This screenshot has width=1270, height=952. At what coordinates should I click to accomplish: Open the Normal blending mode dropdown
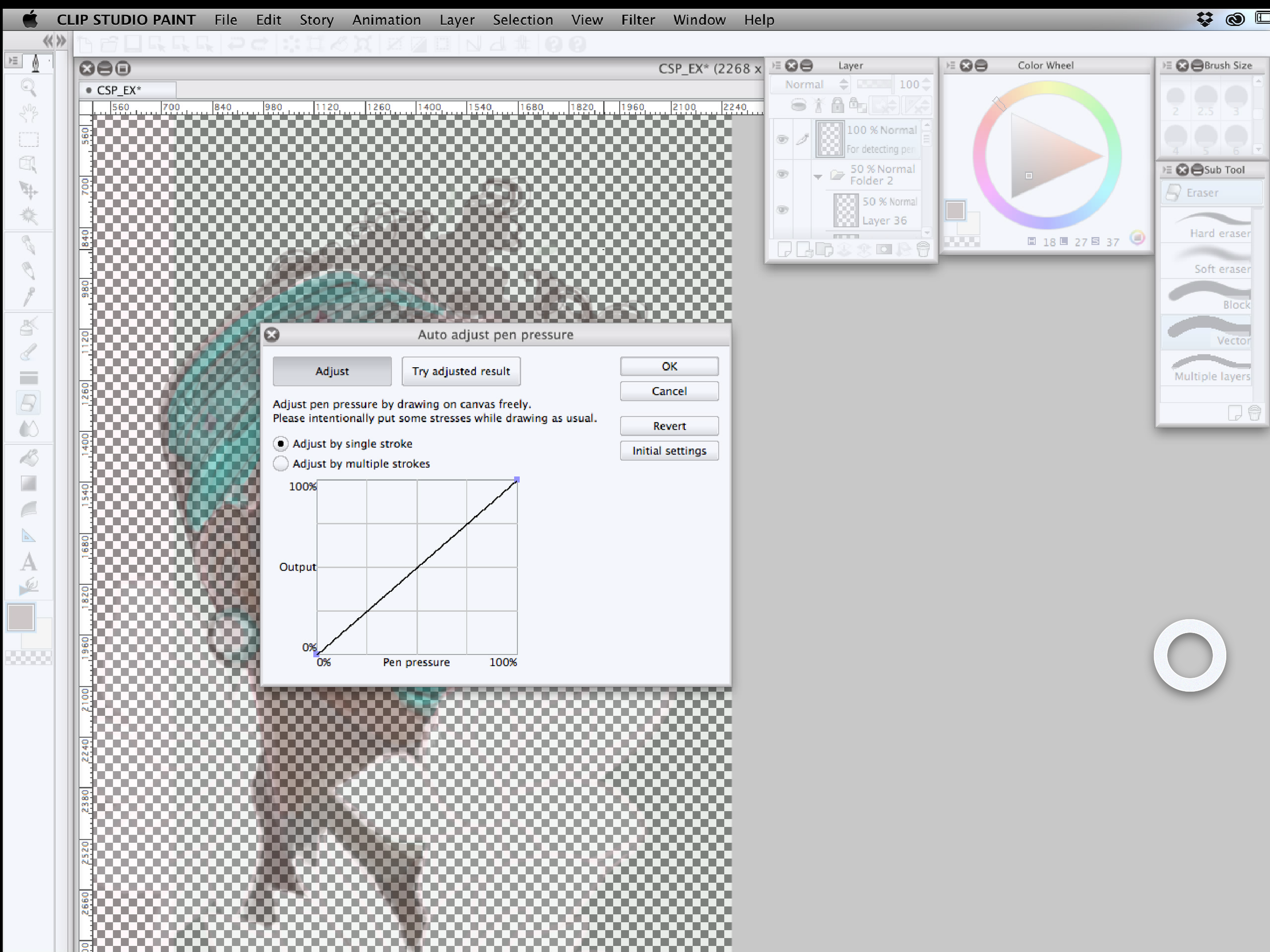pos(810,84)
